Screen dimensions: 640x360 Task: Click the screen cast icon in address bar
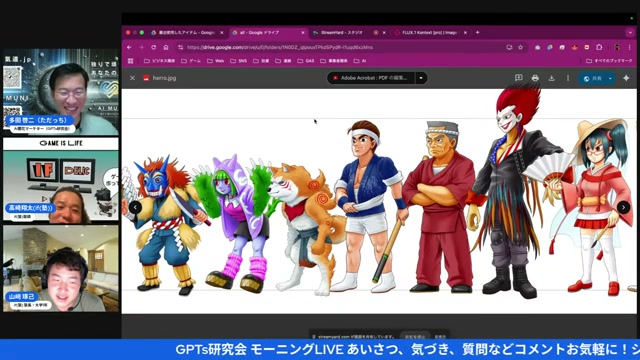point(509,47)
